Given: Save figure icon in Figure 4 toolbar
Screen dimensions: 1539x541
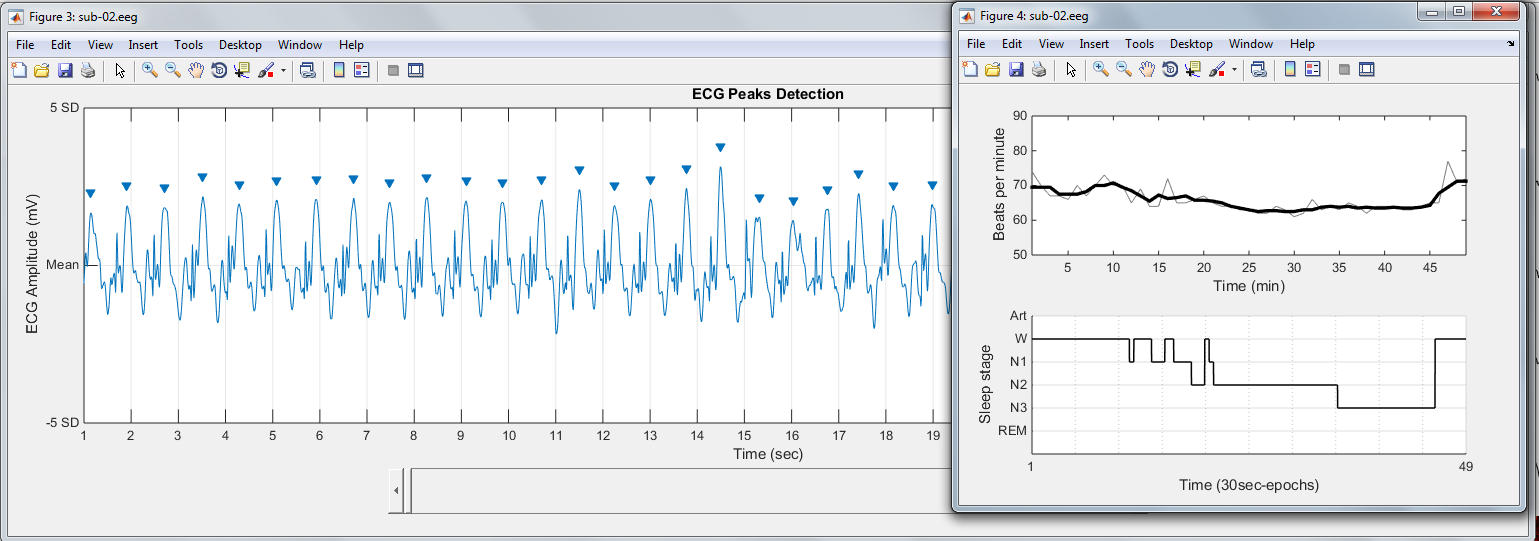Looking at the screenshot, I should (1016, 69).
